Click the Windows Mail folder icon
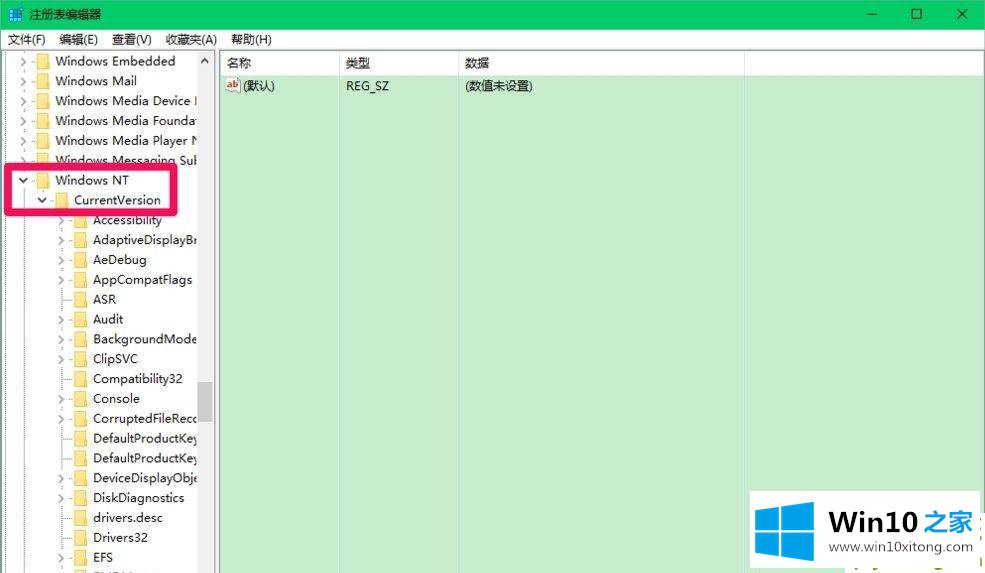This screenshot has width=985, height=573. point(43,81)
